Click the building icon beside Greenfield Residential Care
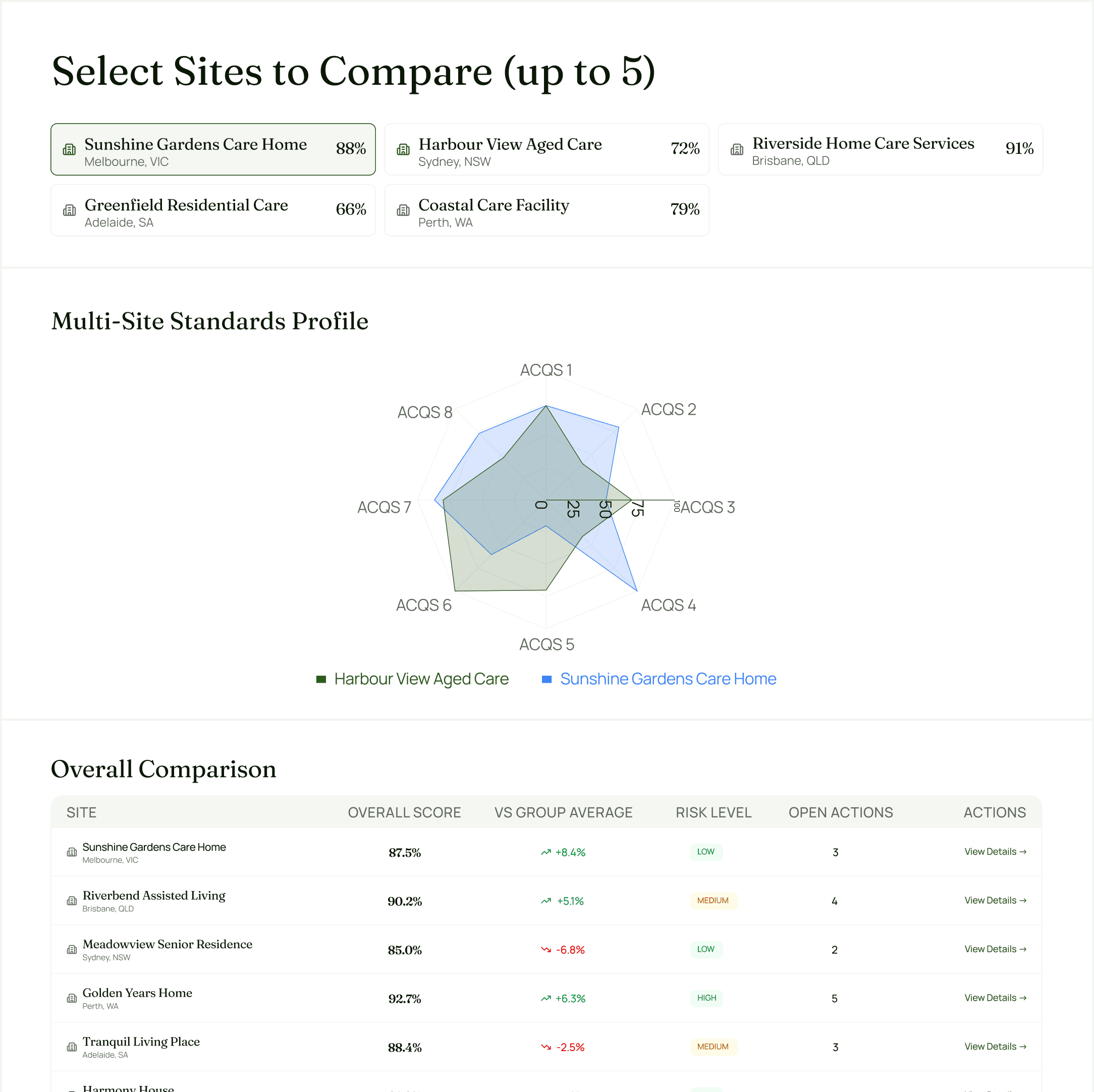This screenshot has height=1092, width=1094. click(x=69, y=210)
